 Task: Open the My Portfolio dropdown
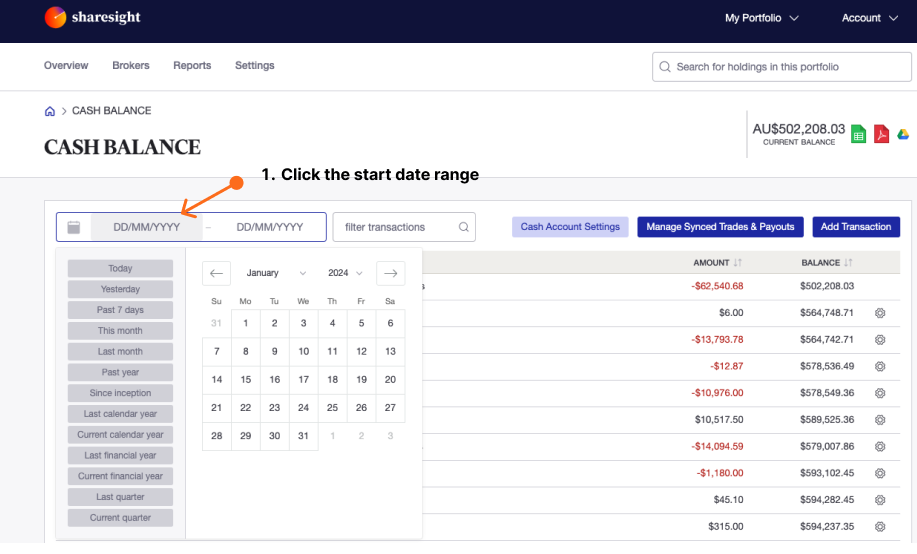click(x=761, y=18)
